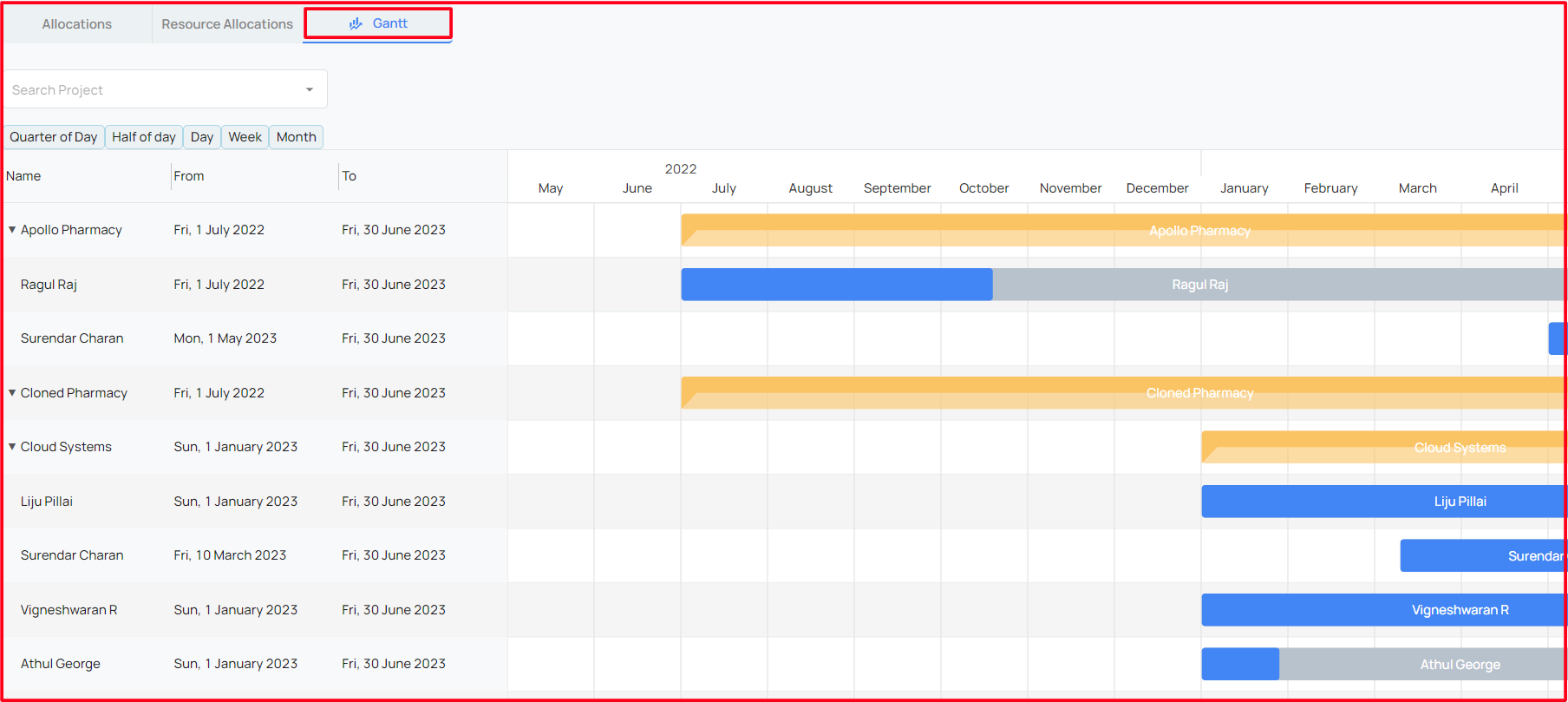Click 'Mon, 1 May 2023' date
Image resolution: width=1568 pixels, height=702 pixels.
click(x=225, y=338)
